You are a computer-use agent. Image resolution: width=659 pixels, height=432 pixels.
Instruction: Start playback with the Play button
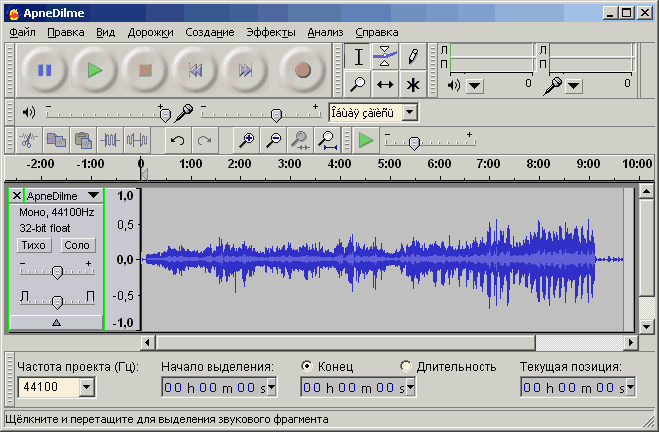[95, 70]
